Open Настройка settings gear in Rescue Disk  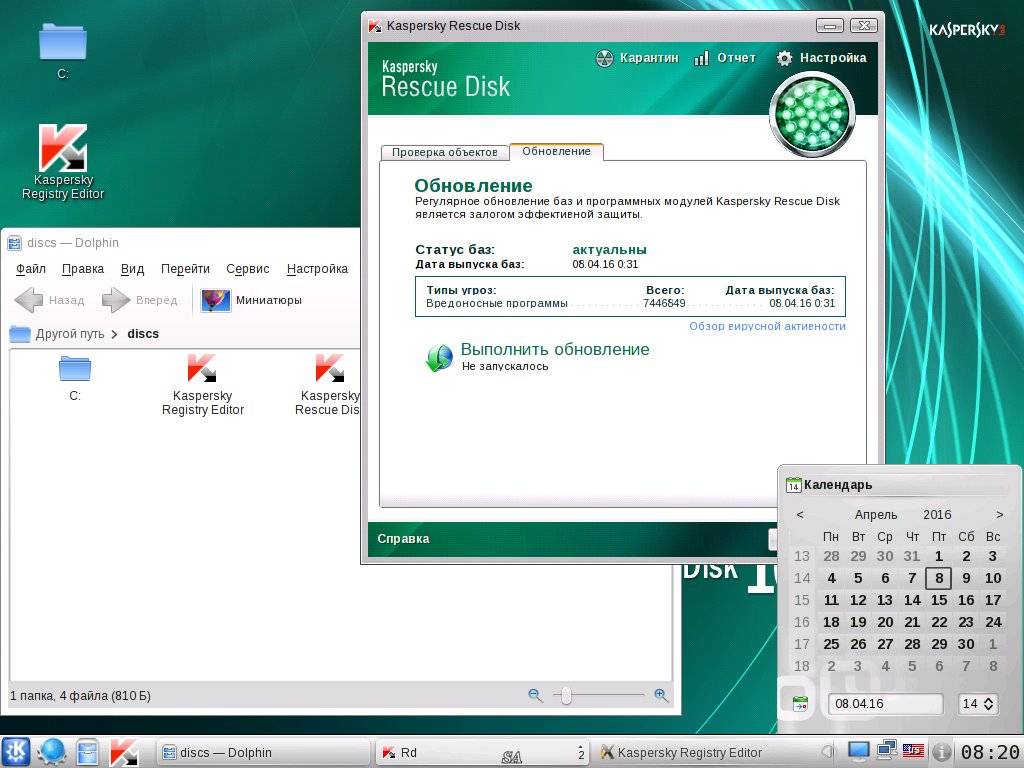(x=821, y=58)
